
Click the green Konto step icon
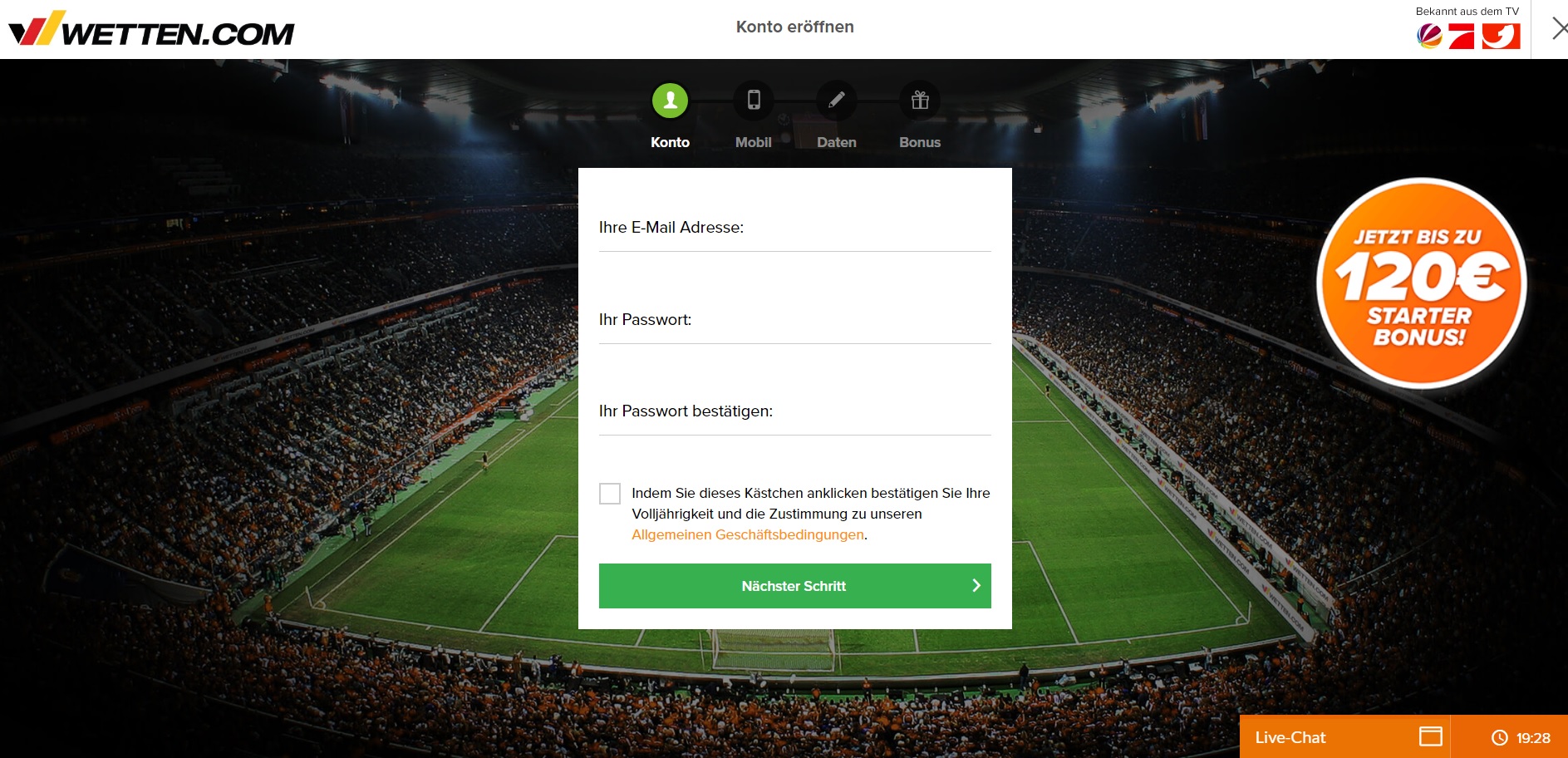[670, 101]
